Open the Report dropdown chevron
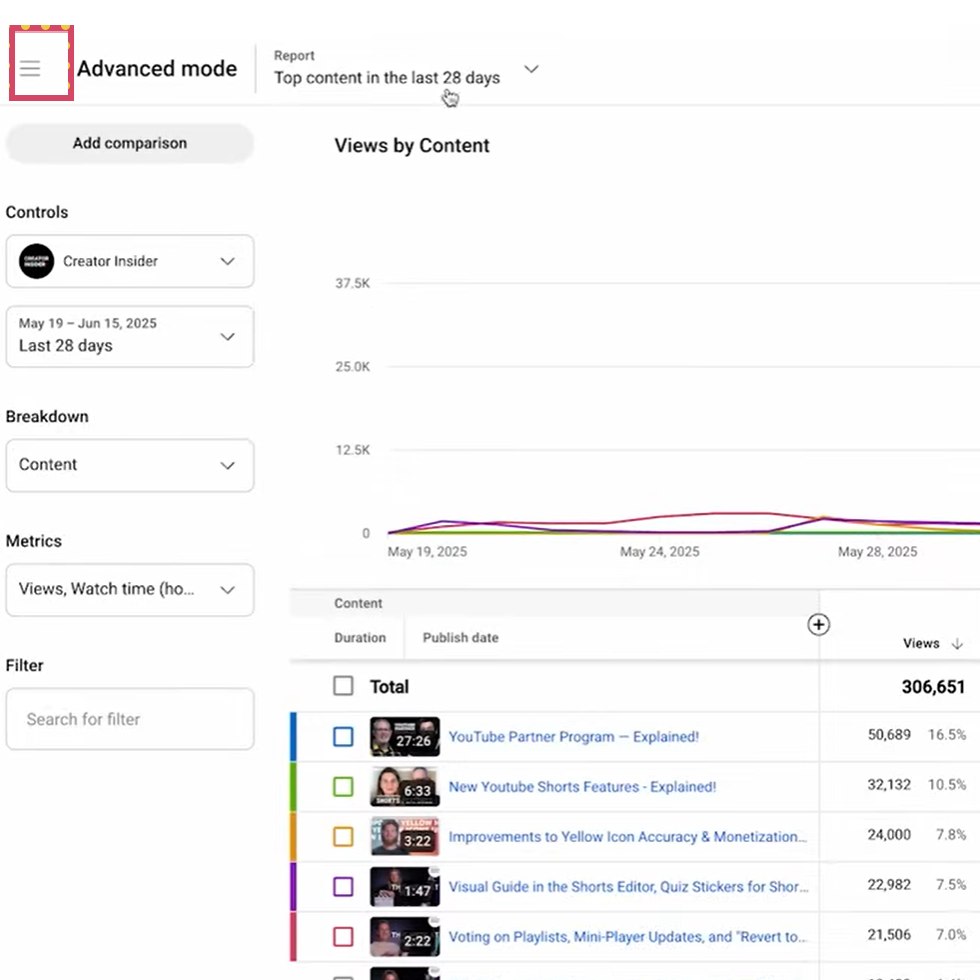 [x=531, y=69]
